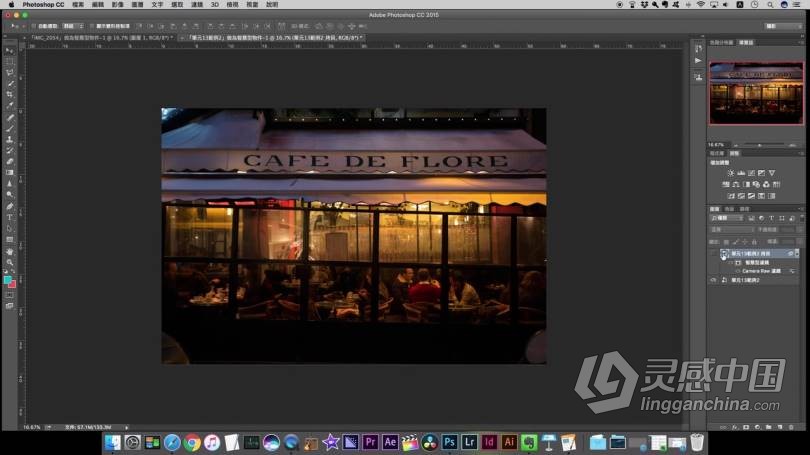
Task: Select the Rectangle shape tool
Action: pos(9,240)
